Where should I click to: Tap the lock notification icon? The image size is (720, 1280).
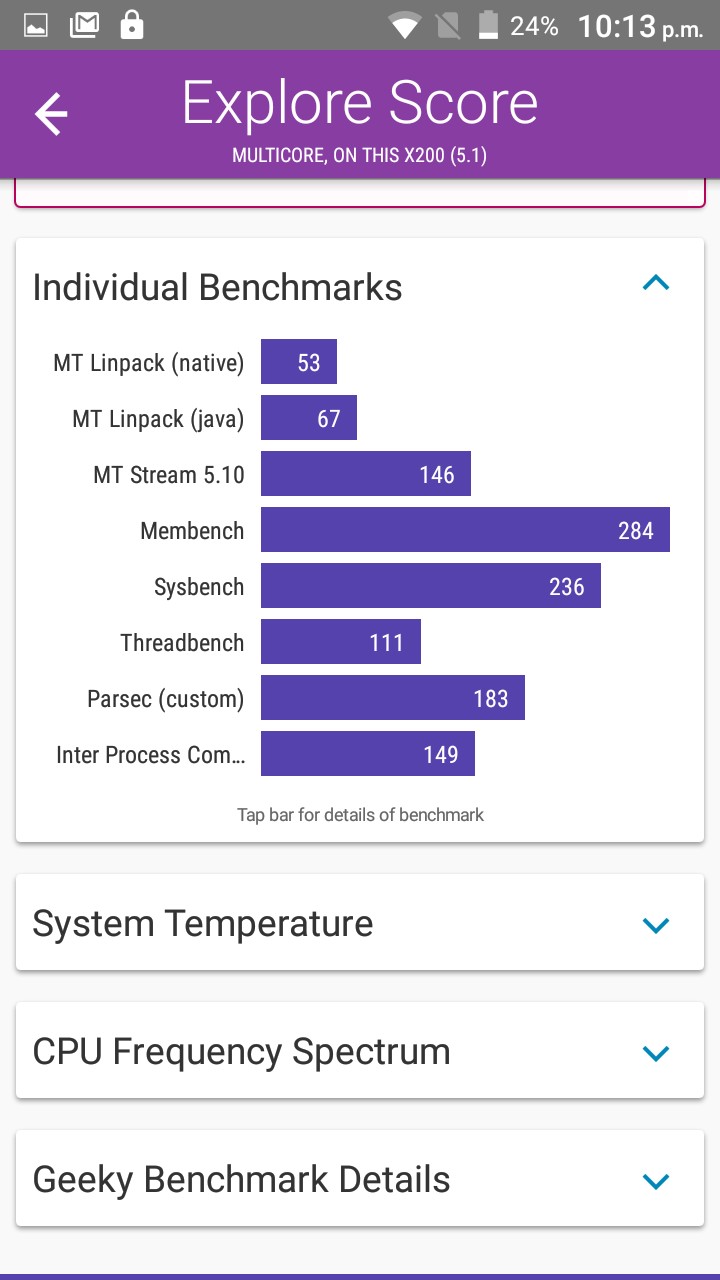[x=131, y=25]
